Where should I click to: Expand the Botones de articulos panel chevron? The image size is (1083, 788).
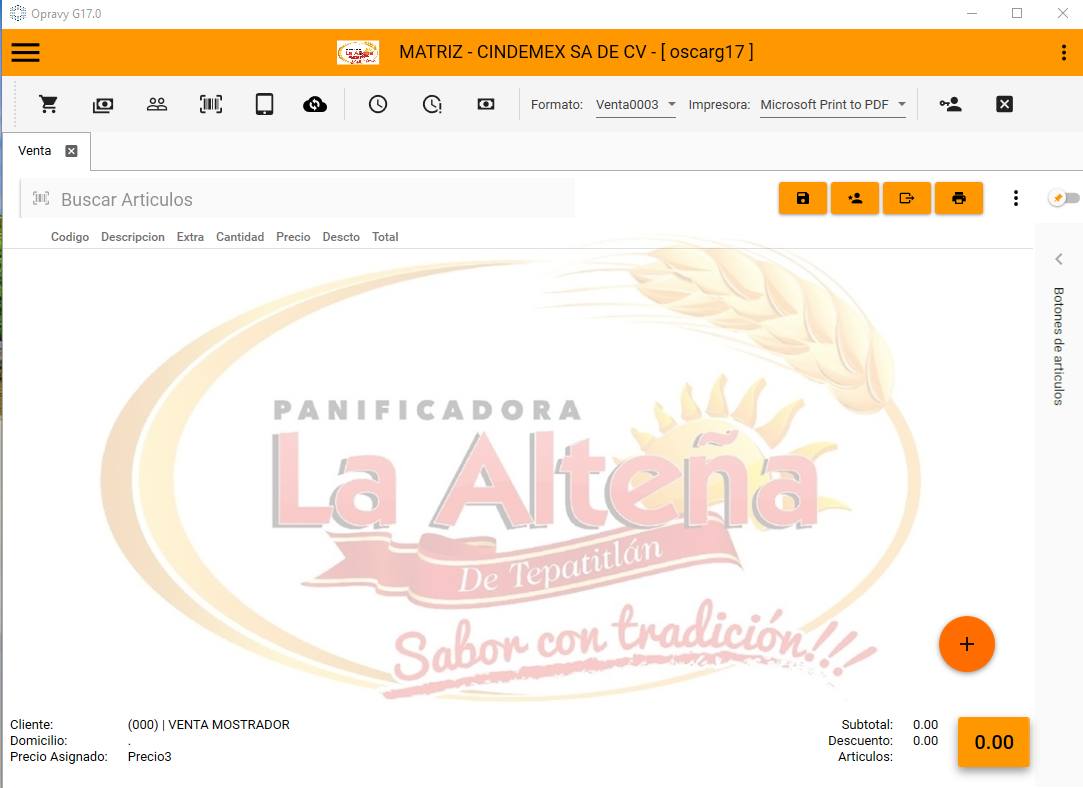pyautogui.click(x=1059, y=259)
